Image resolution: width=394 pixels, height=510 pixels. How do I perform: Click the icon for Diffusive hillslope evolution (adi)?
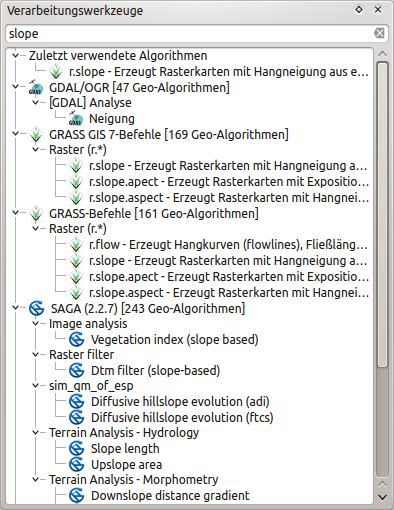[x=77, y=401]
